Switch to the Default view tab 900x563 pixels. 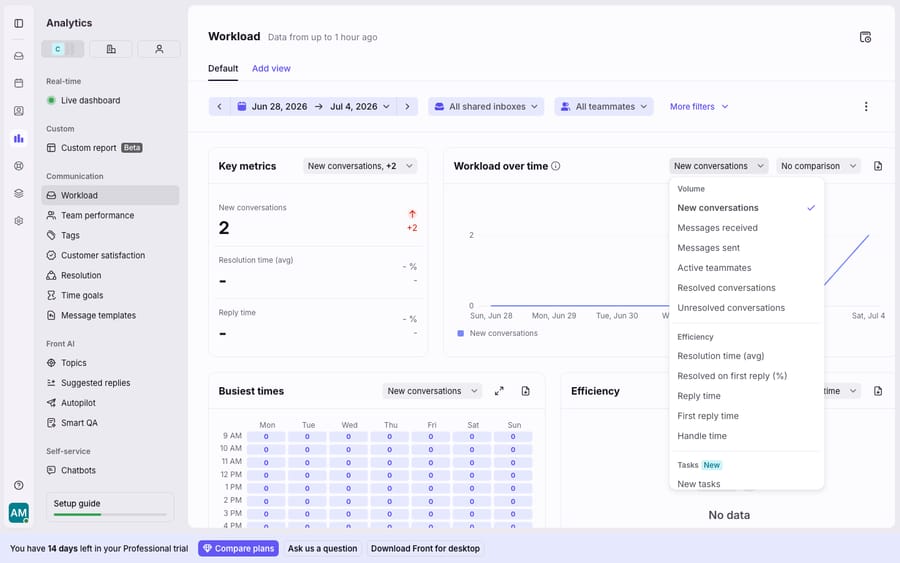(x=223, y=68)
